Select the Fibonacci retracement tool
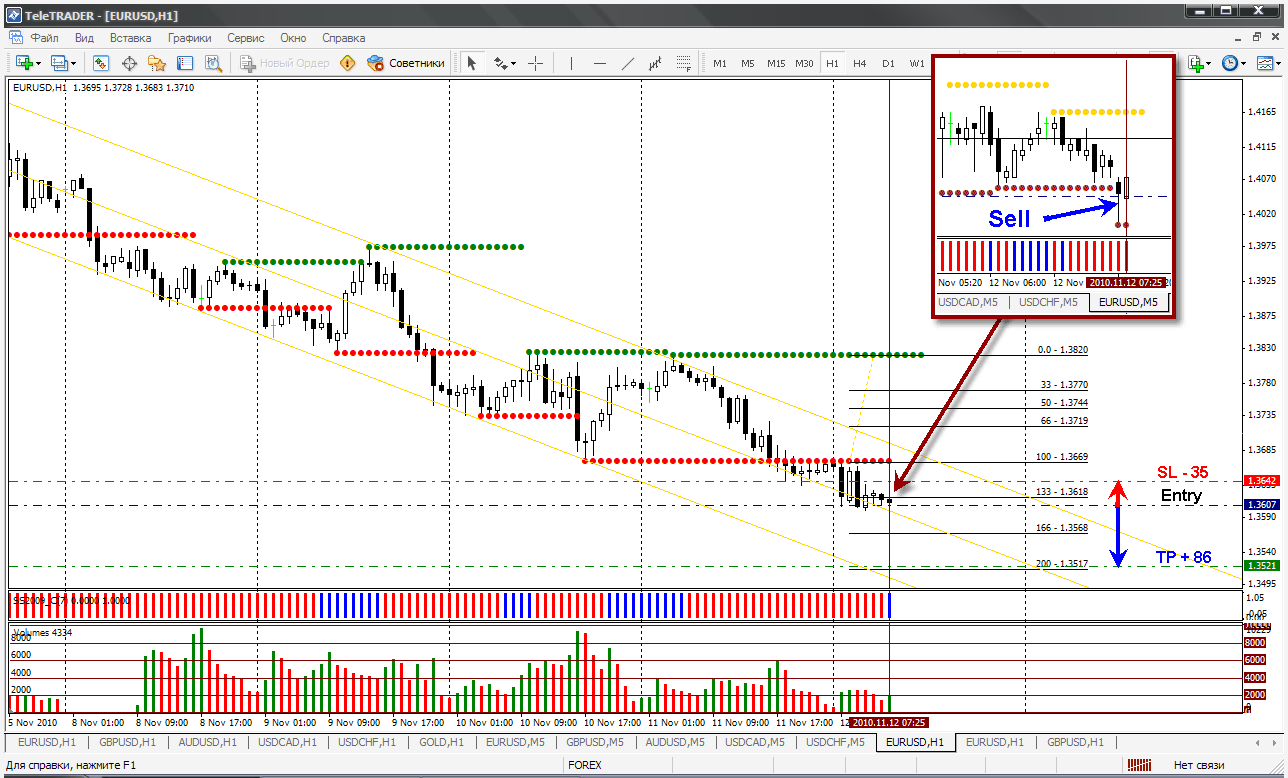1288x778 pixels. pos(684,63)
